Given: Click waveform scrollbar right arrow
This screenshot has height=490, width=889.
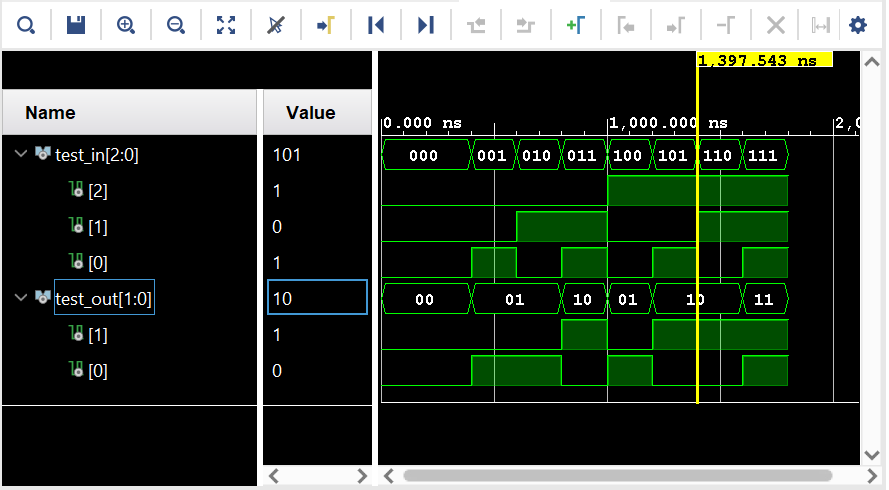Looking at the screenshot, I should pos(871,475).
